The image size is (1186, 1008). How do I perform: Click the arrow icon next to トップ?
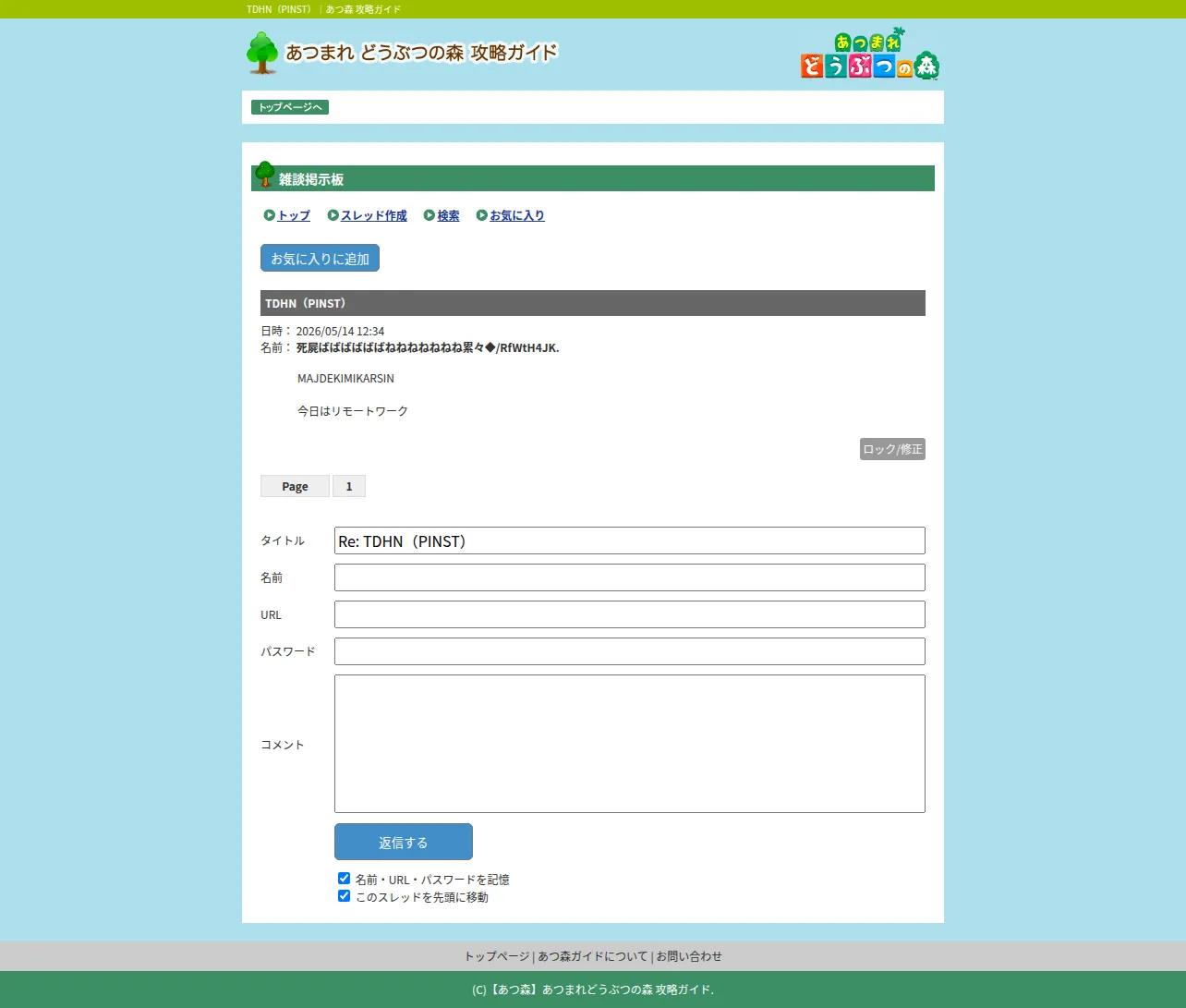coord(270,215)
